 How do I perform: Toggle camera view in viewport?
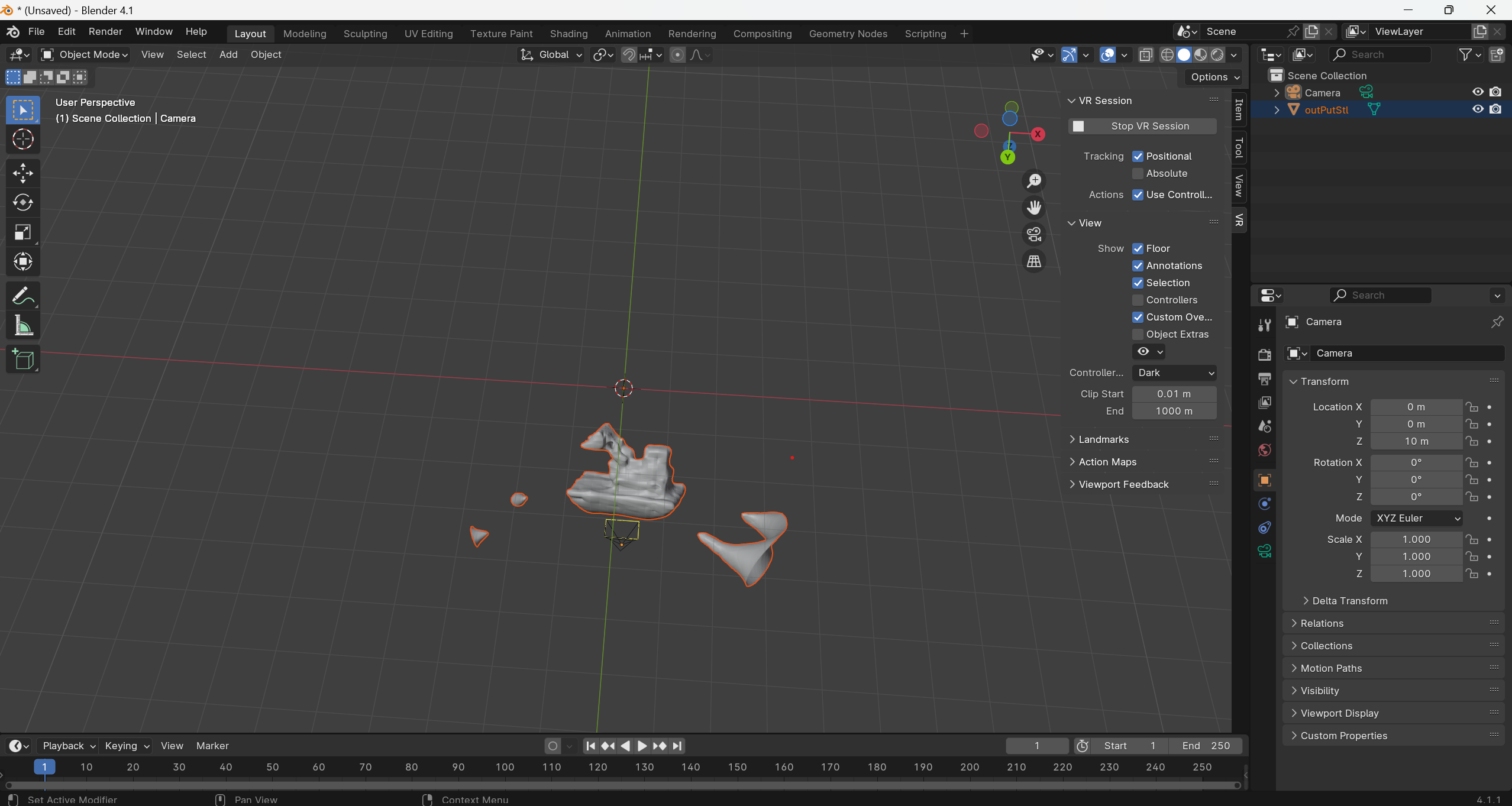tap(1034, 234)
